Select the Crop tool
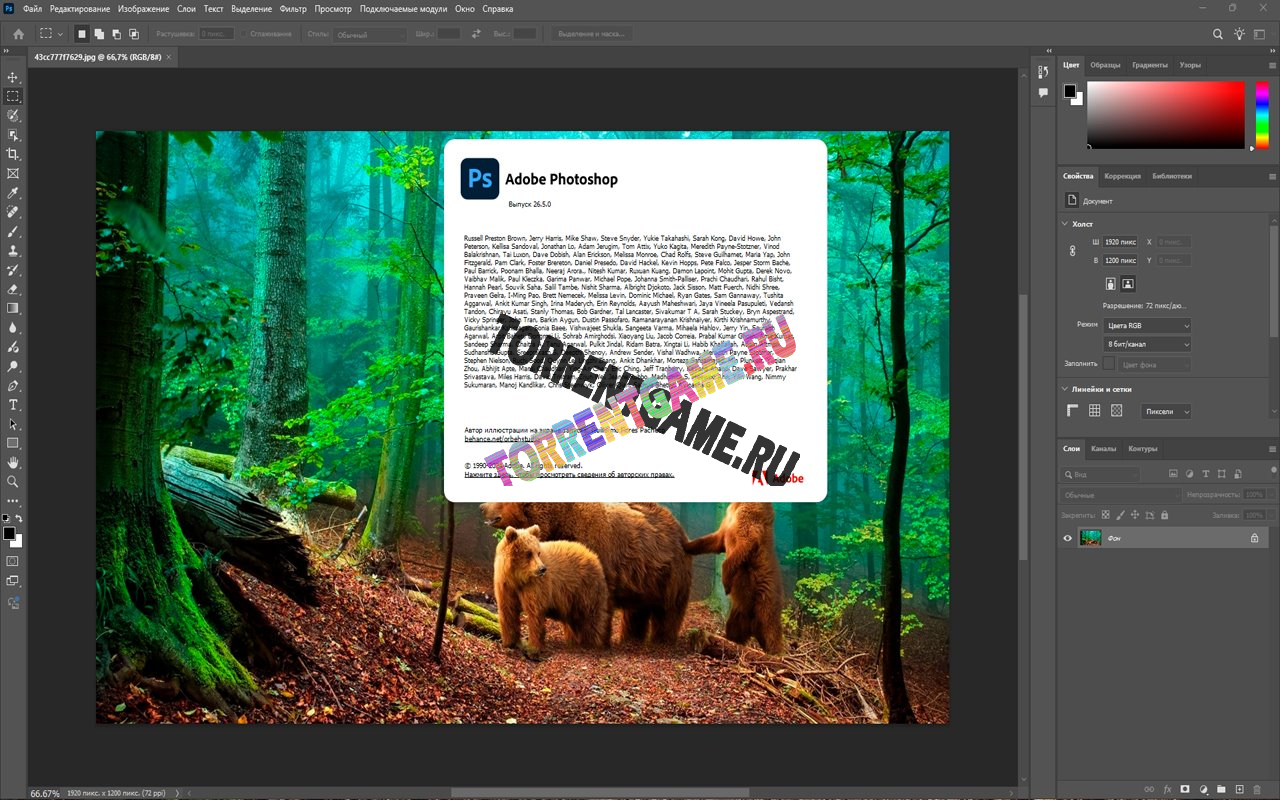The width and height of the screenshot is (1280, 800). pyautogui.click(x=13, y=154)
